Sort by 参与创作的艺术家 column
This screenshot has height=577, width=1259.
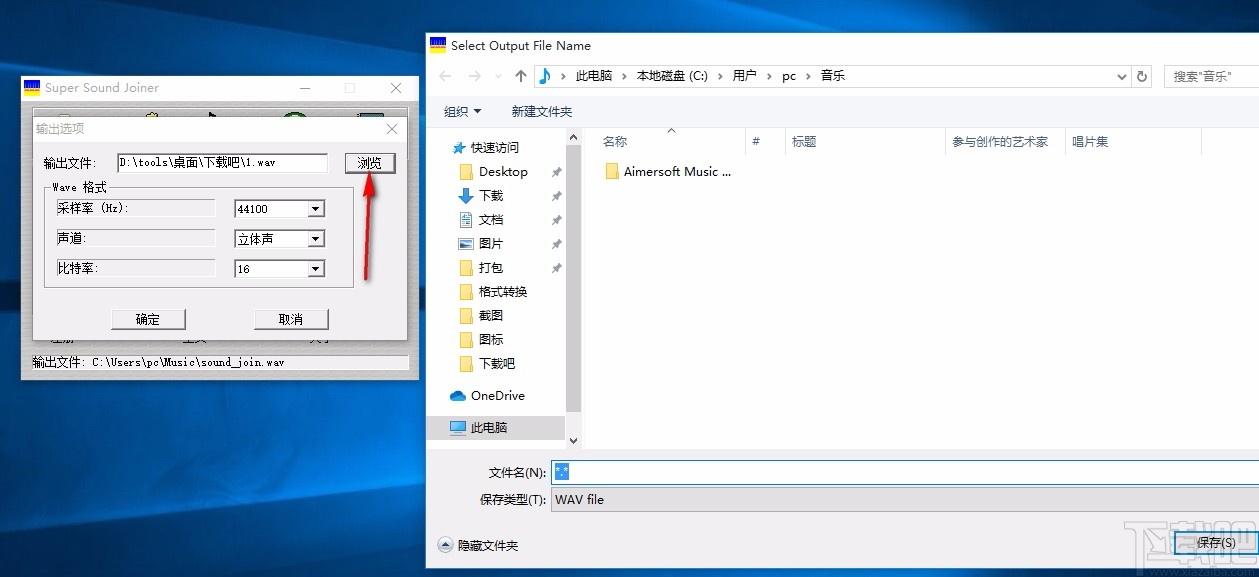pos(1000,142)
